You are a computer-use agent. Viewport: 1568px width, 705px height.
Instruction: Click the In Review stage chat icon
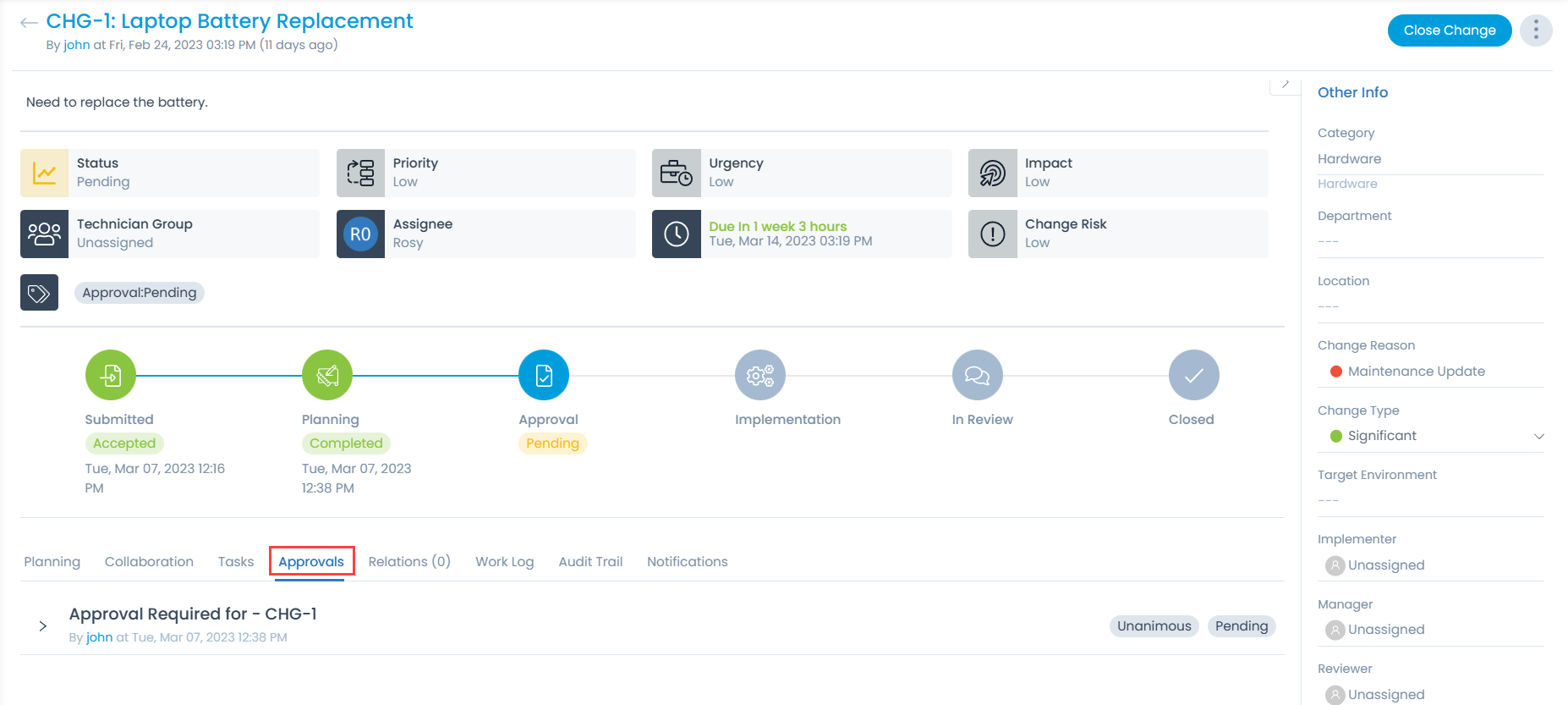pyautogui.click(x=977, y=375)
